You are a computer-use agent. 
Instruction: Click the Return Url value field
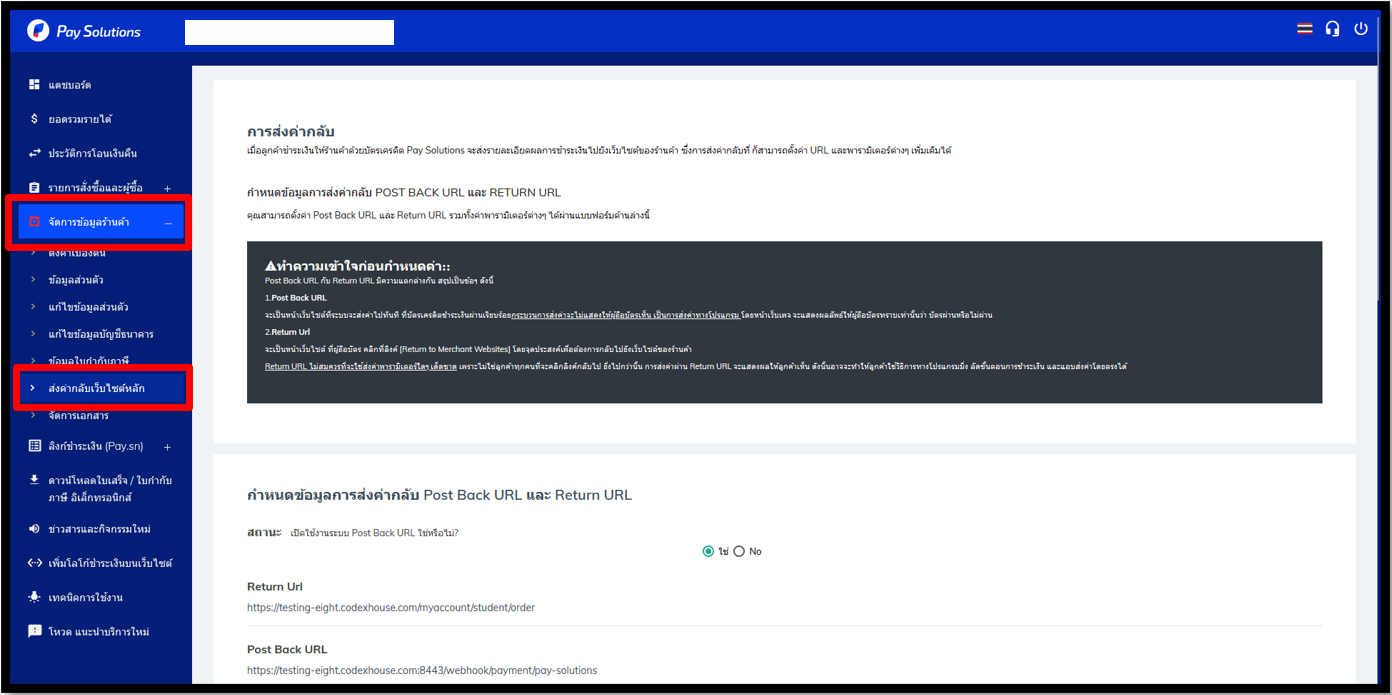point(391,607)
